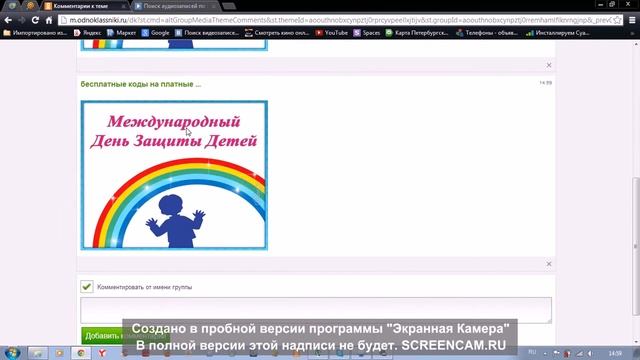Click the browser forward arrow
Screen dimensions: 640x360
pos(22,20)
